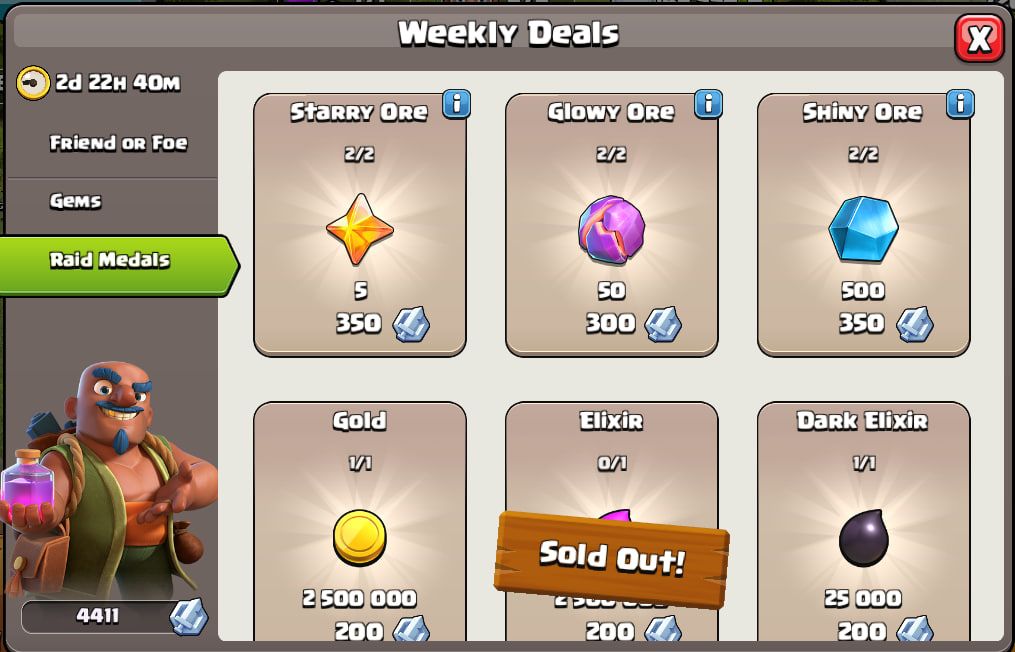Buy Dark Elixir for 200 medals
Image resolution: width=1015 pixels, height=652 pixels.
click(x=864, y=522)
